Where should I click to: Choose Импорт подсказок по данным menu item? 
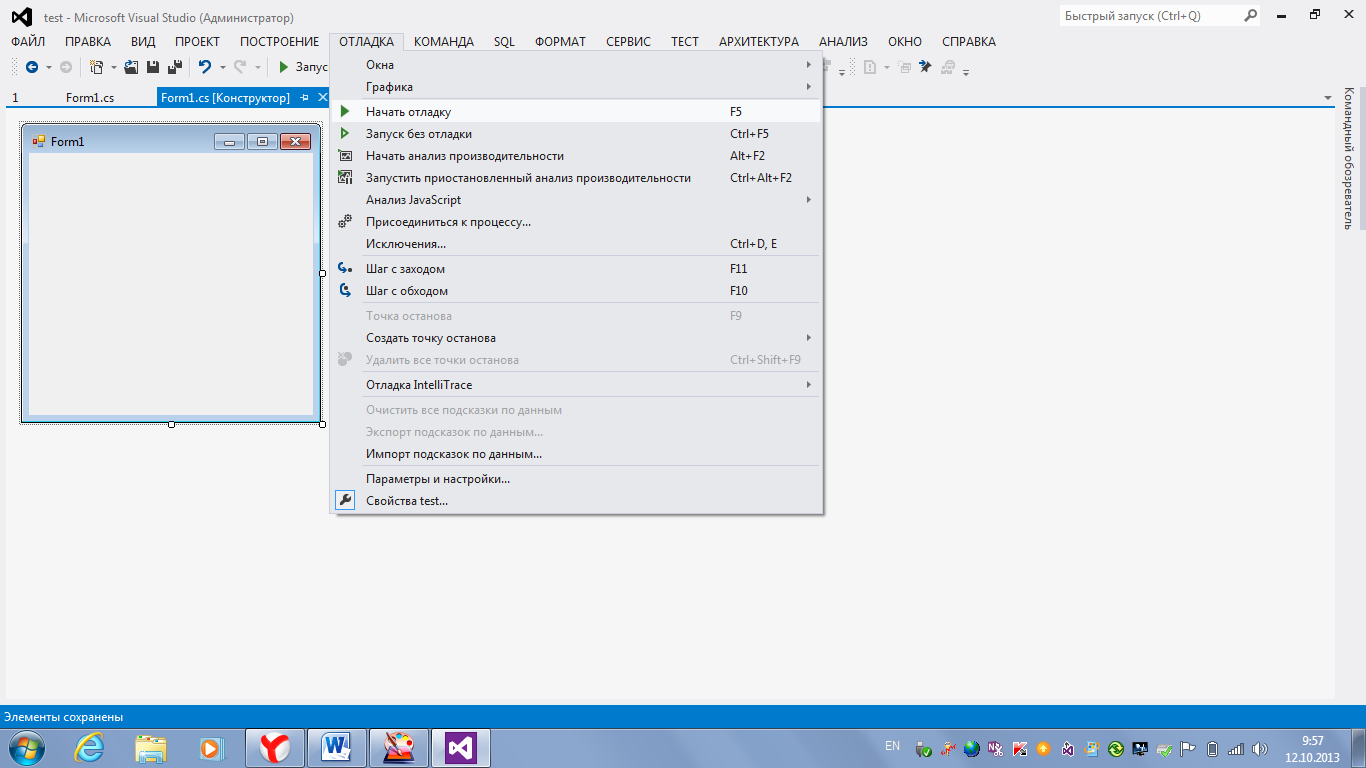click(576, 453)
